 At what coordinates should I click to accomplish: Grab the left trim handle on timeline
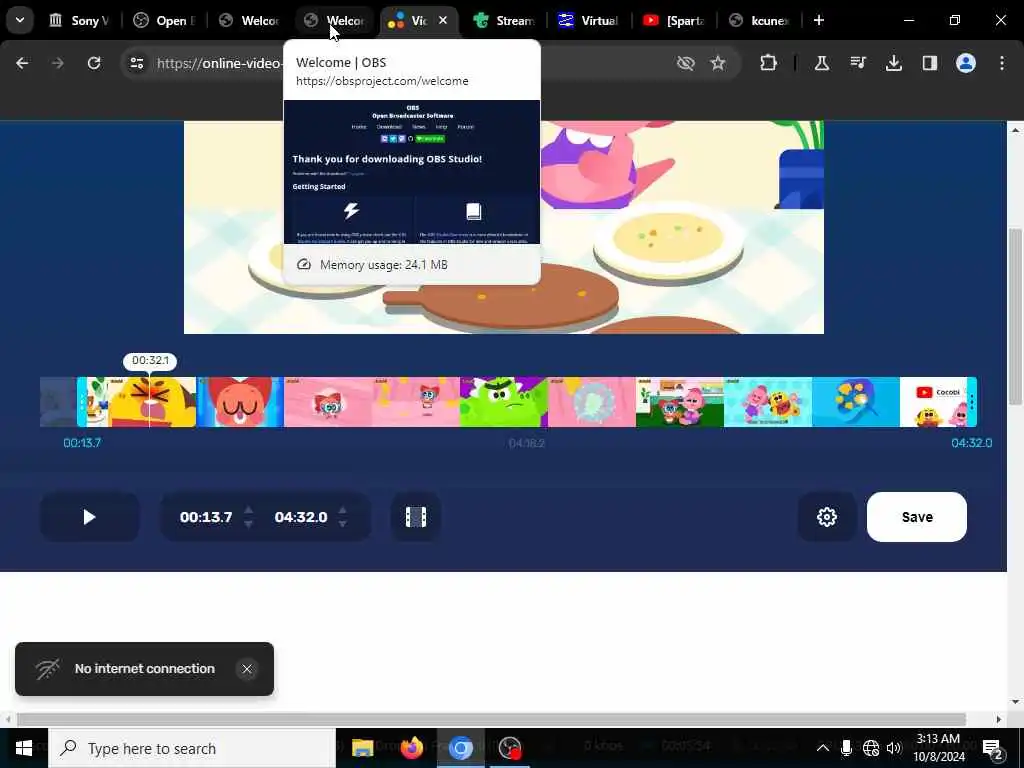[x=82, y=402]
